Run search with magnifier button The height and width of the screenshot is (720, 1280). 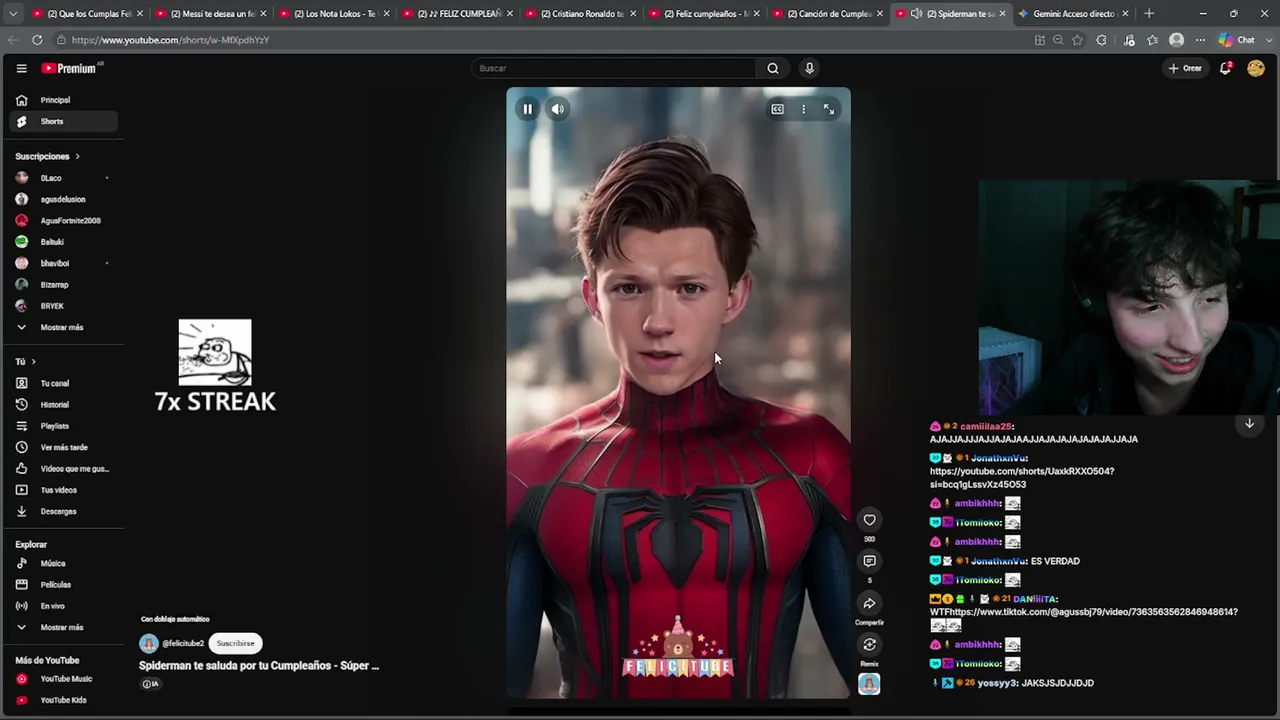(x=773, y=68)
